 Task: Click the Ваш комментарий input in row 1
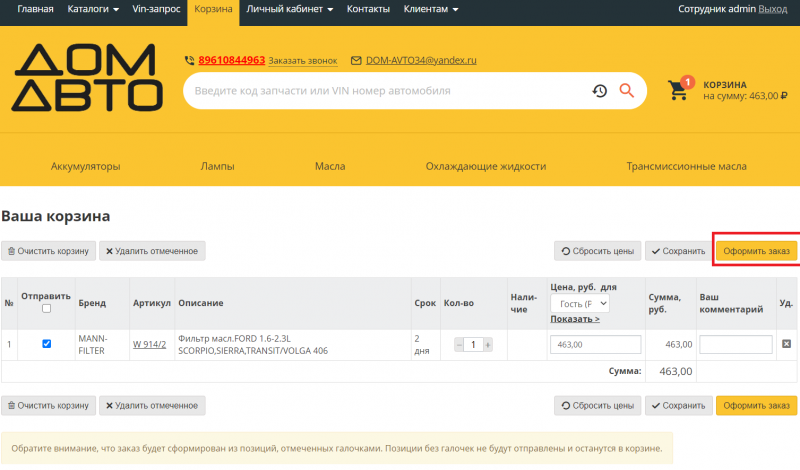[736, 344]
